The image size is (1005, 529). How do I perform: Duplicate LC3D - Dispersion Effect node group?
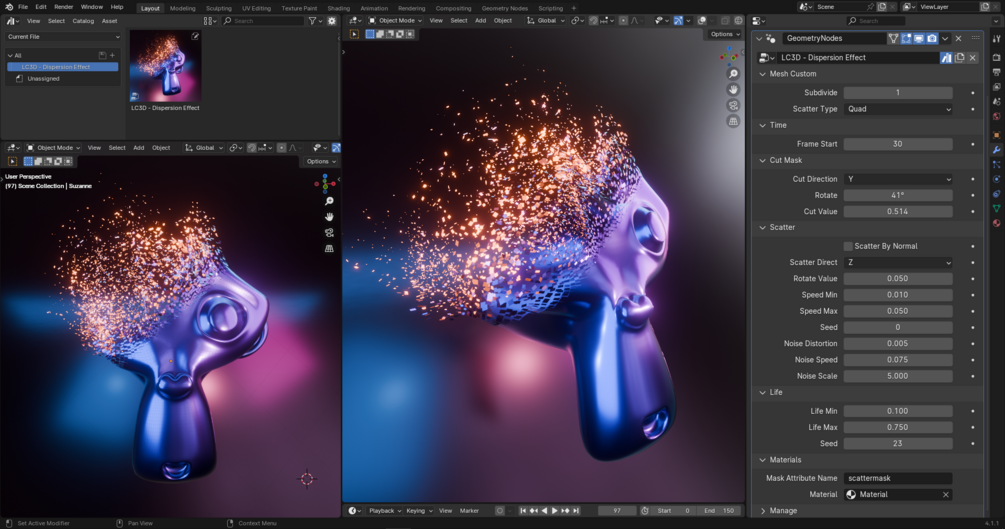tap(959, 58)
